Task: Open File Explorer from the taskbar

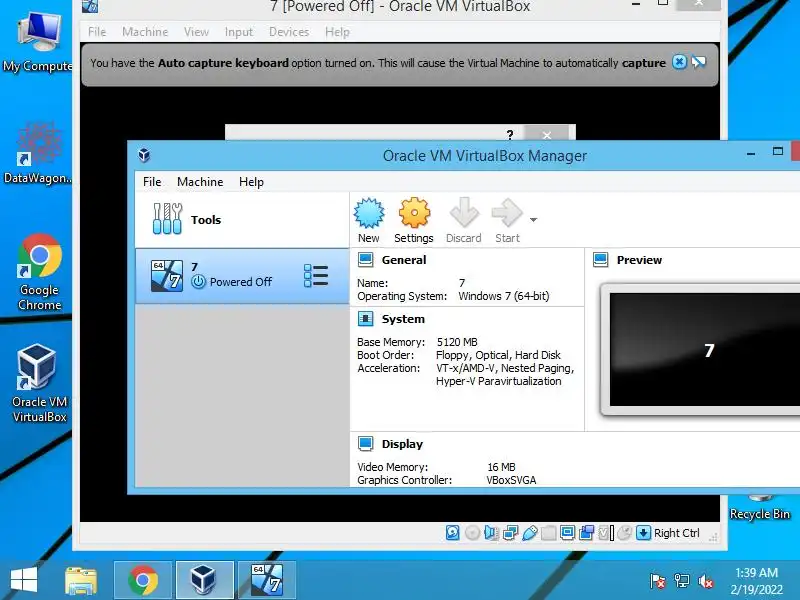Action: click(x=81, y=581)
